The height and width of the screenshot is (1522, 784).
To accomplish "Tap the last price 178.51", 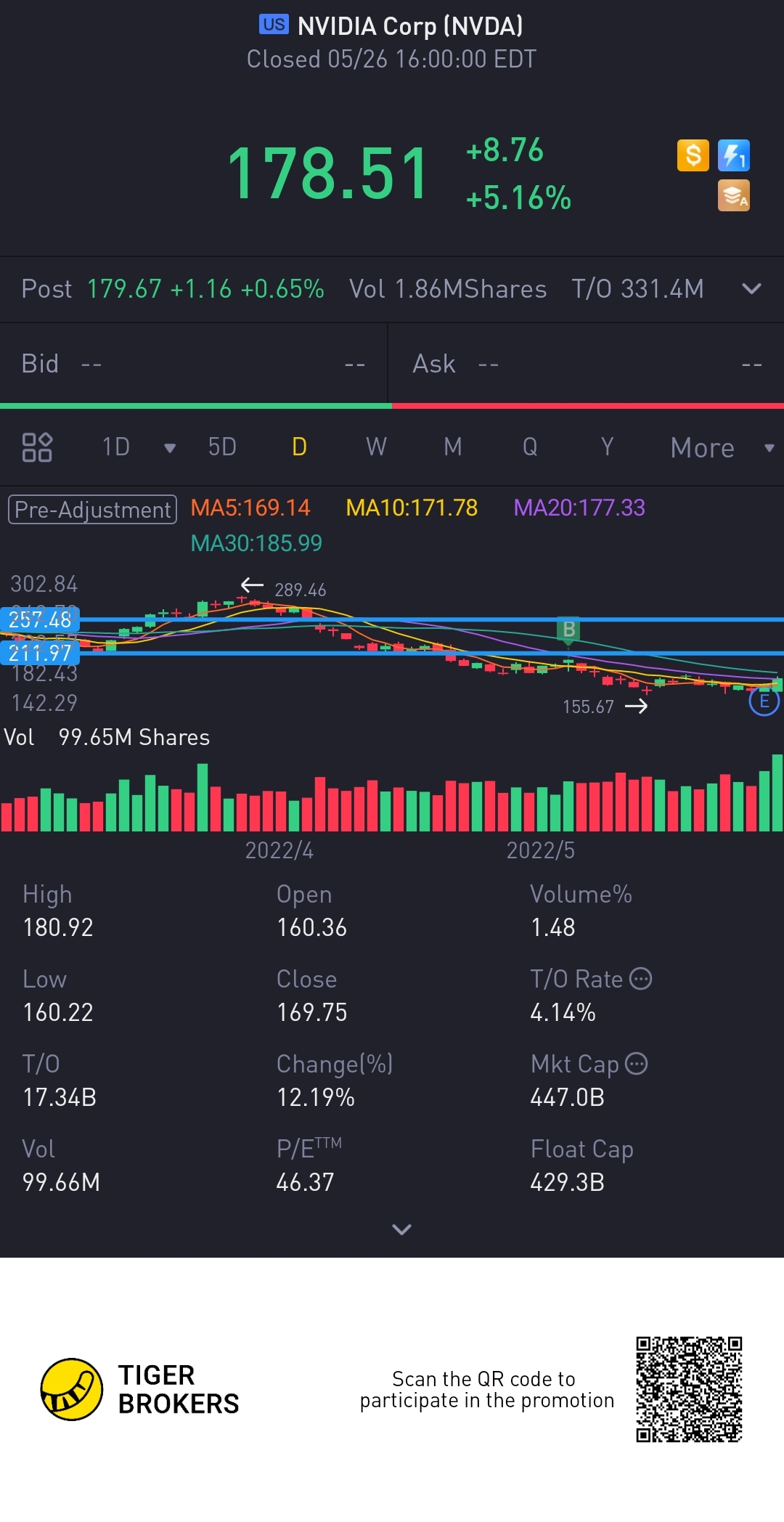I will pos(328,174).
